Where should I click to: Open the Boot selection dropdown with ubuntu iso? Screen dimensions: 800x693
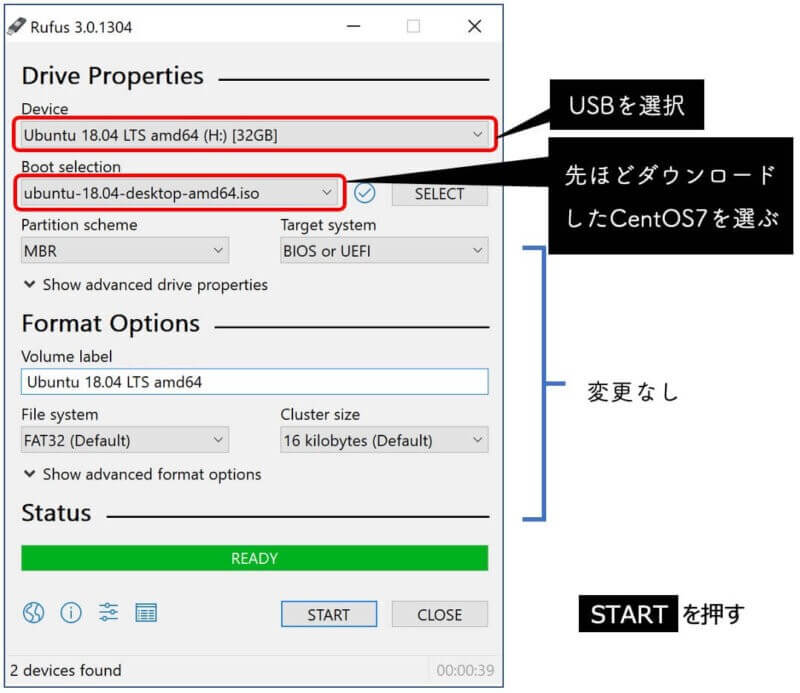pos(179,193)
